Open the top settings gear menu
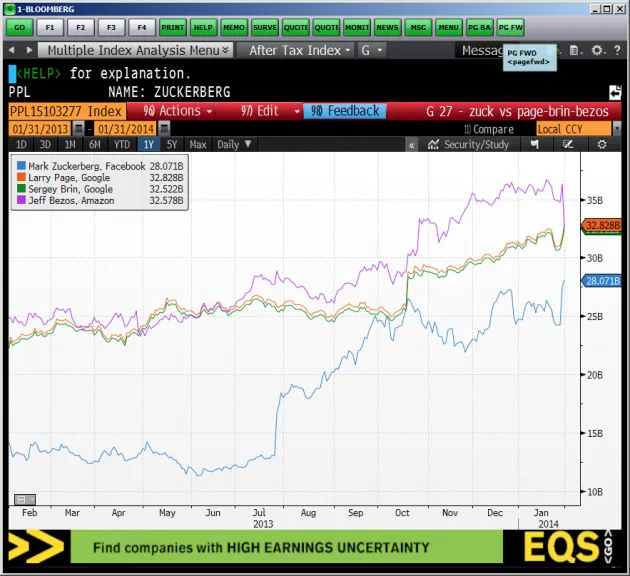Image resolution: width=630 pixels, height=576 pixels. (597, 50)
